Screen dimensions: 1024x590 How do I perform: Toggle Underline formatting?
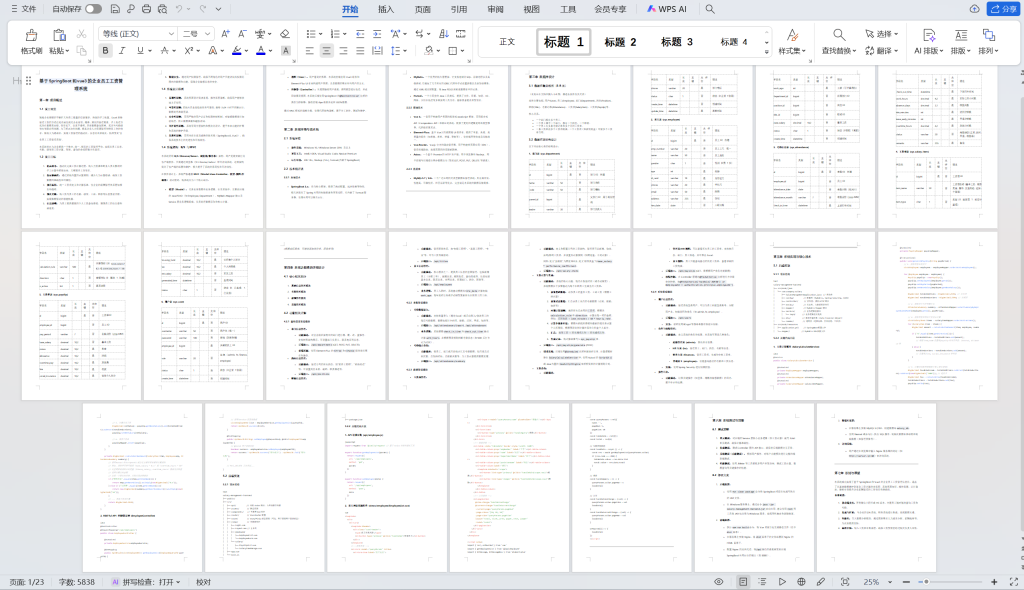pos(140,50)
